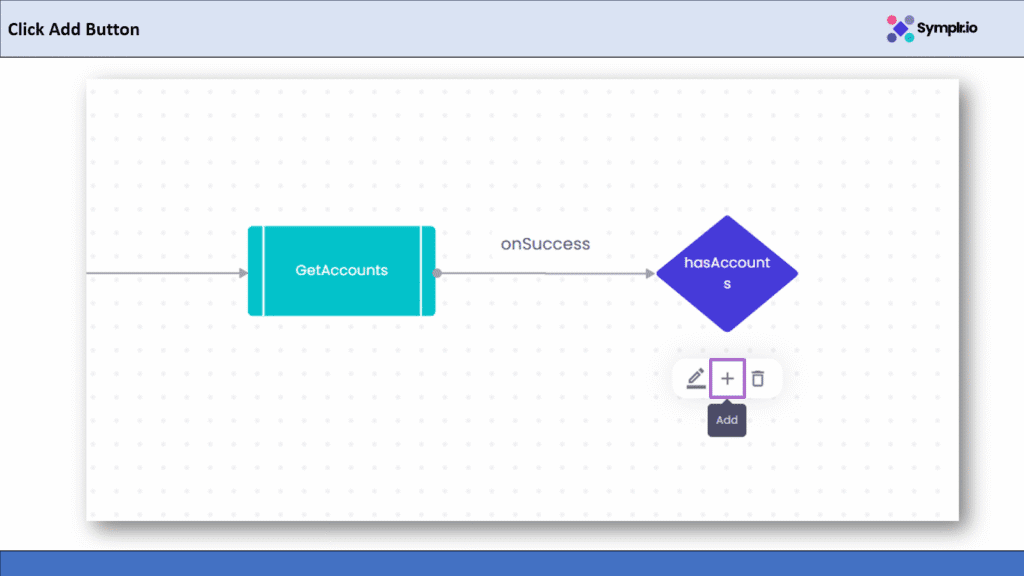Click the blue footer bar
The height and width of the screenshot is (576, 1024).
[x=512, y=563]
